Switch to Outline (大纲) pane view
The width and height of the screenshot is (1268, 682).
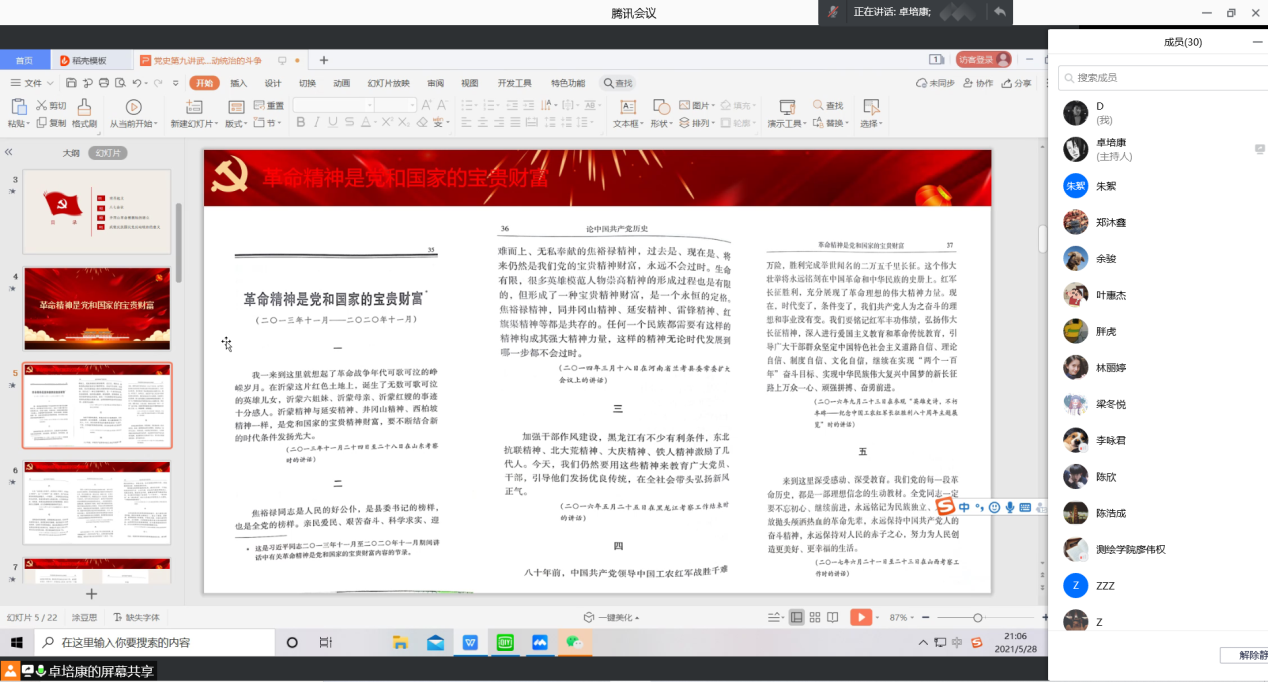(71, 153)
